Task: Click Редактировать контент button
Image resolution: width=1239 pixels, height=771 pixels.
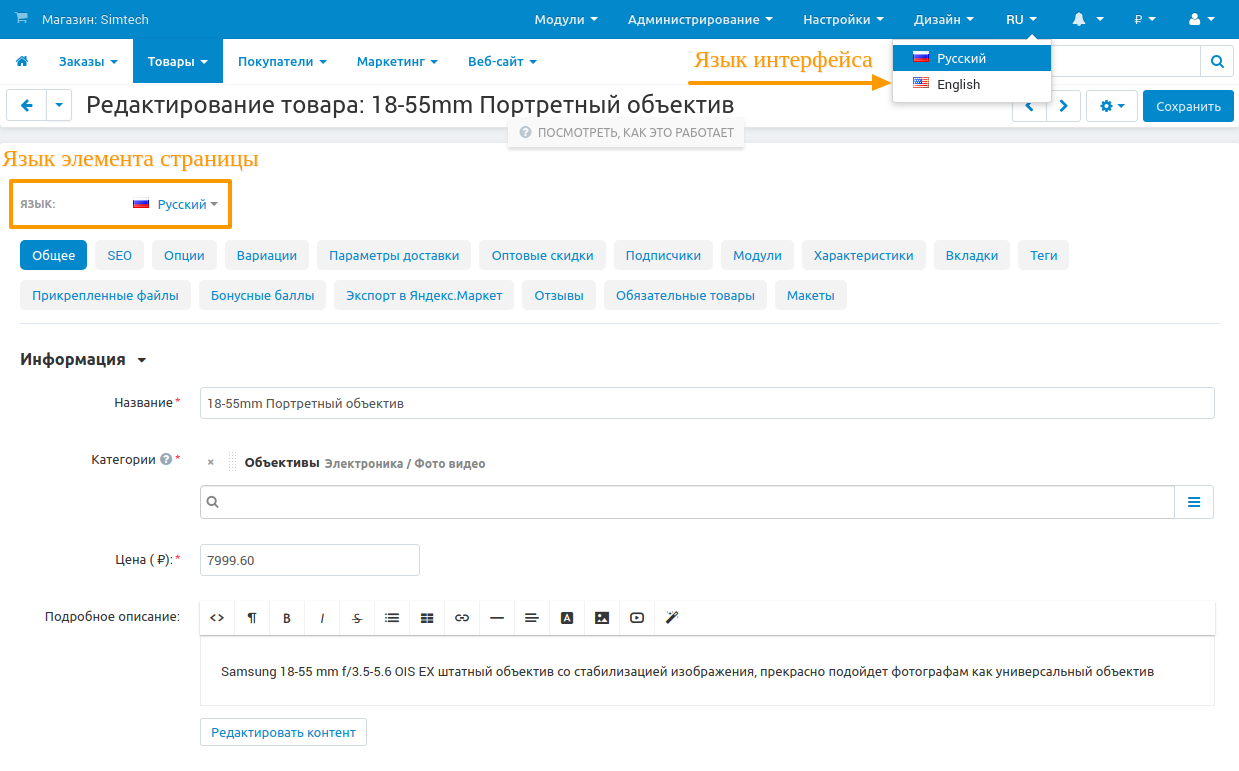Action: pos(283,732)
